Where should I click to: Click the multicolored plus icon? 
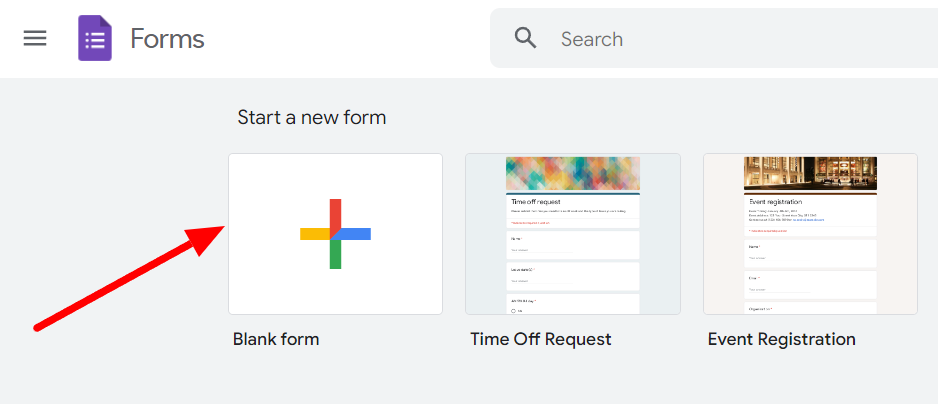336,234
